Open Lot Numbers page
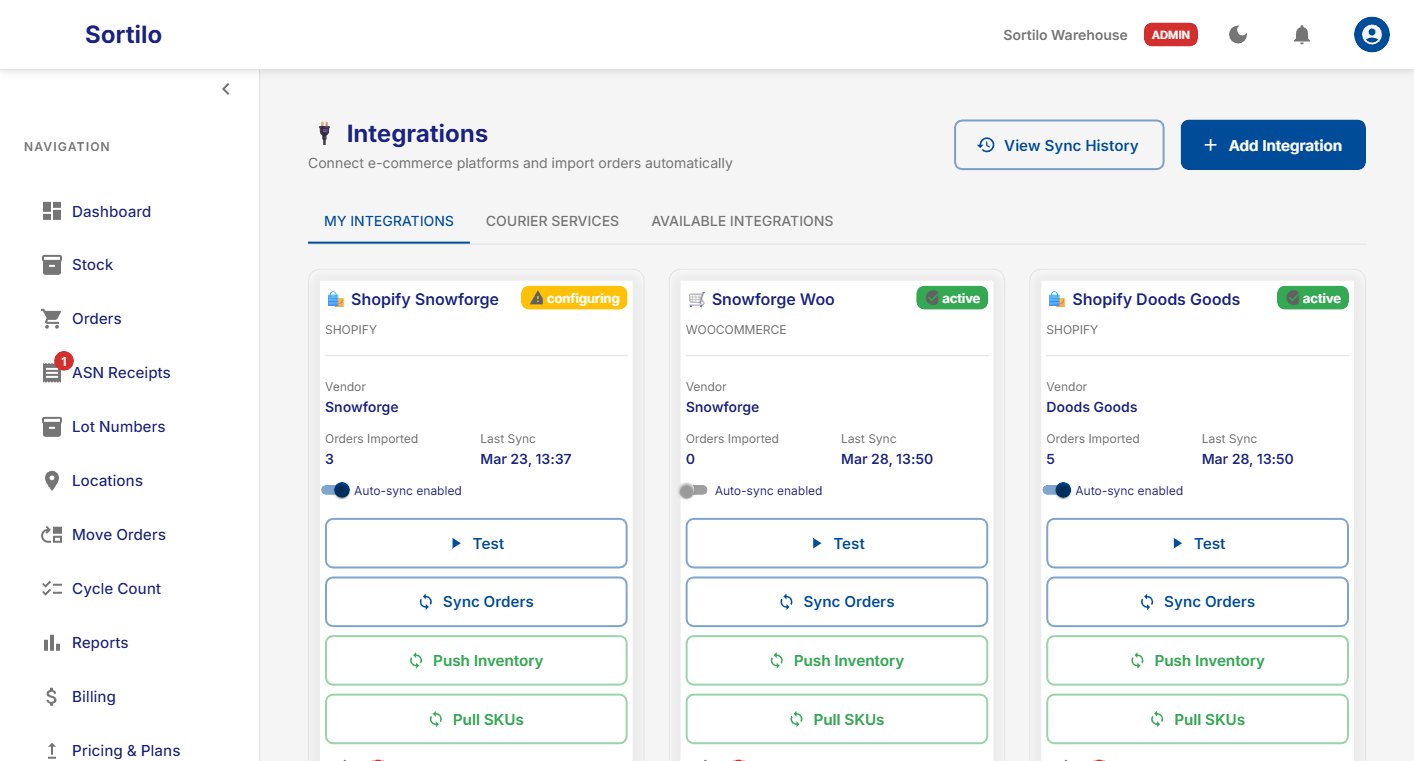Viewport: 1414px width, 761px height. [118, 427]
